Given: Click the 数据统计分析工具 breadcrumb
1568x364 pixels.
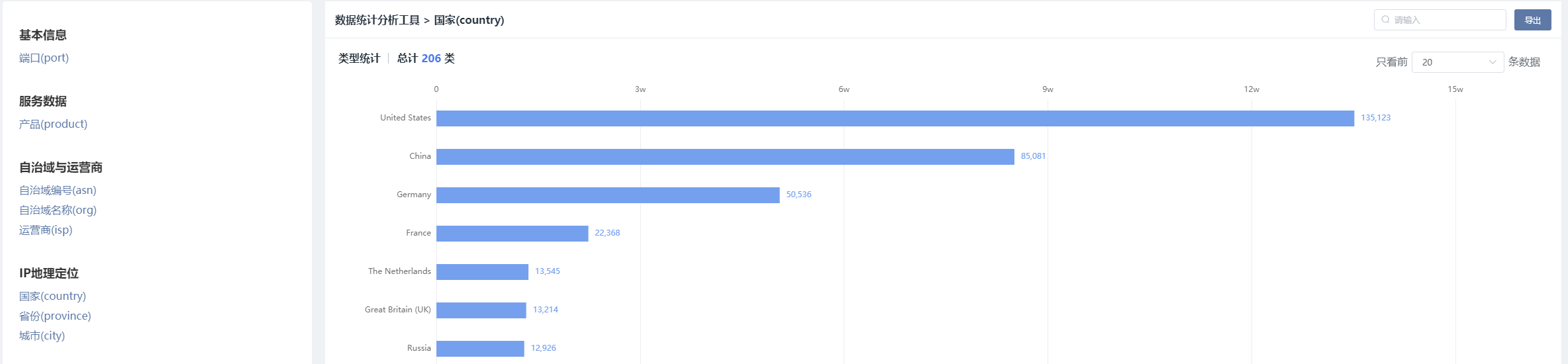Looking at the screenshot, I should click(x=377, y=21).
